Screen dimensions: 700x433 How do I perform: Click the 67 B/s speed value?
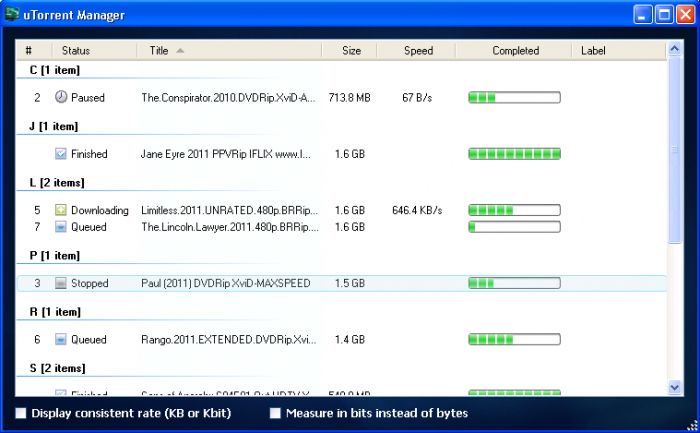(x=417, y=97)
